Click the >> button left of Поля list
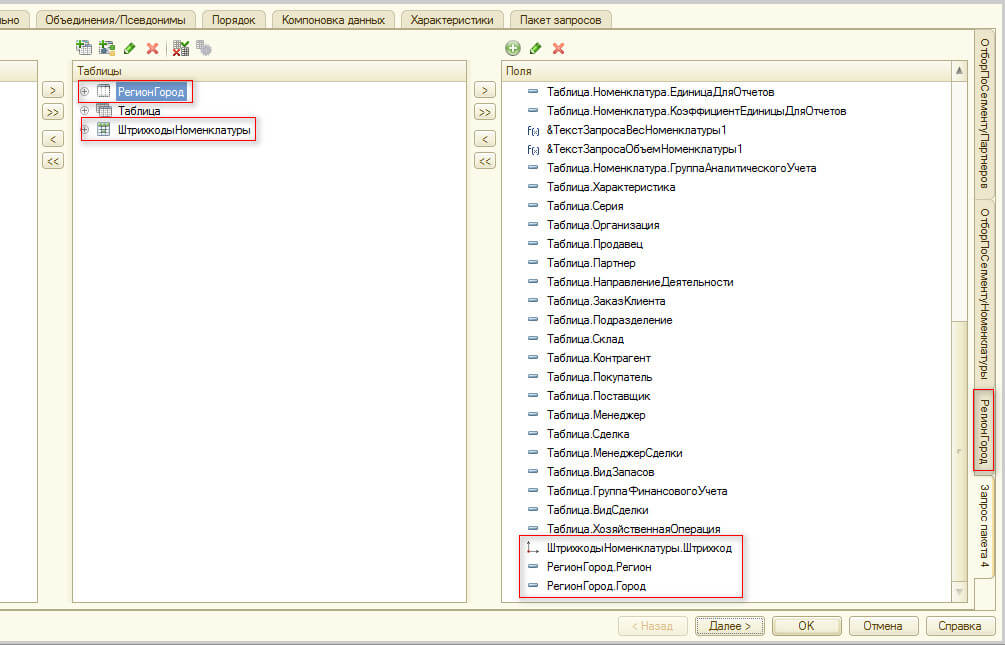The width and height of the screenshot is (1005, 645). coord(485,112)
